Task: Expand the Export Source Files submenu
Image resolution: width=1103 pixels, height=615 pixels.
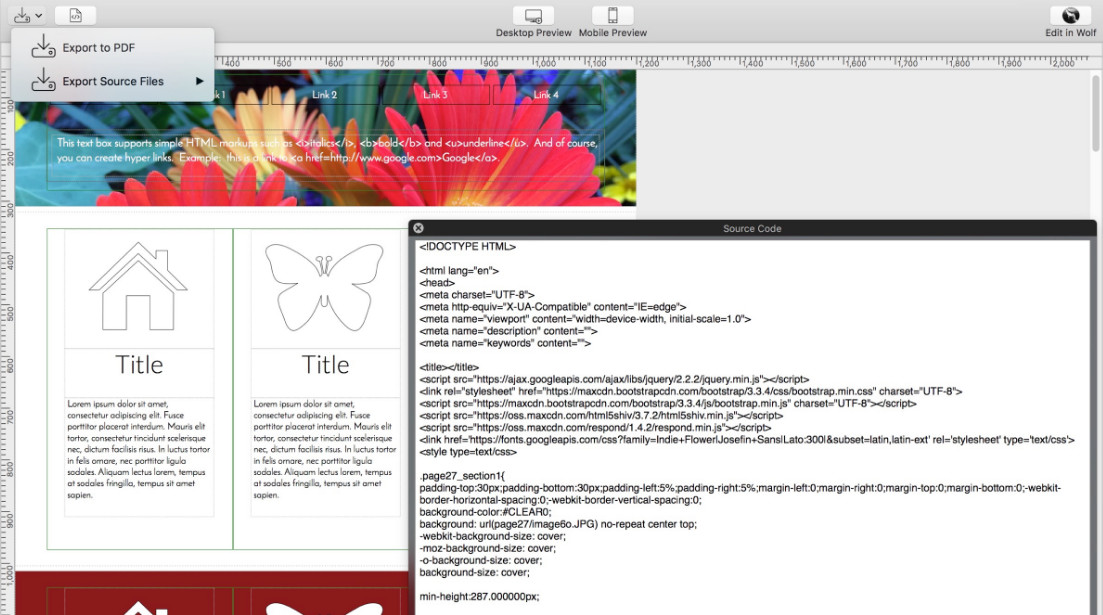Action: tap(113, 81)
